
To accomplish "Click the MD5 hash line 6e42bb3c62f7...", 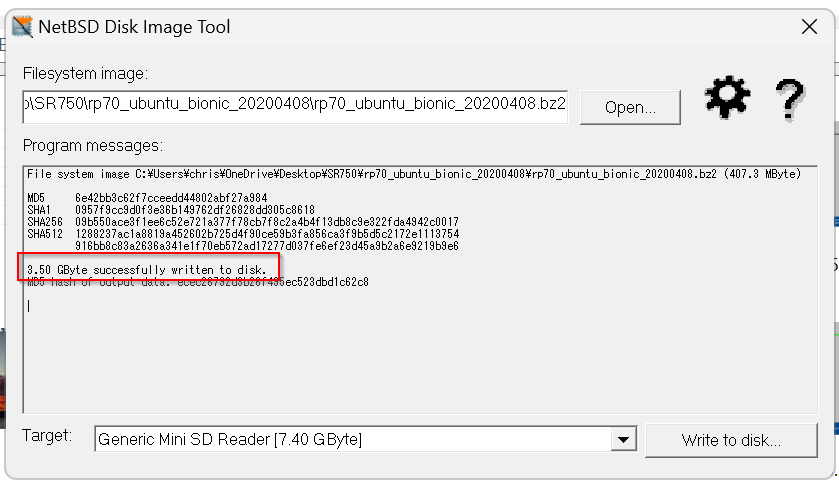I will 147,198.
